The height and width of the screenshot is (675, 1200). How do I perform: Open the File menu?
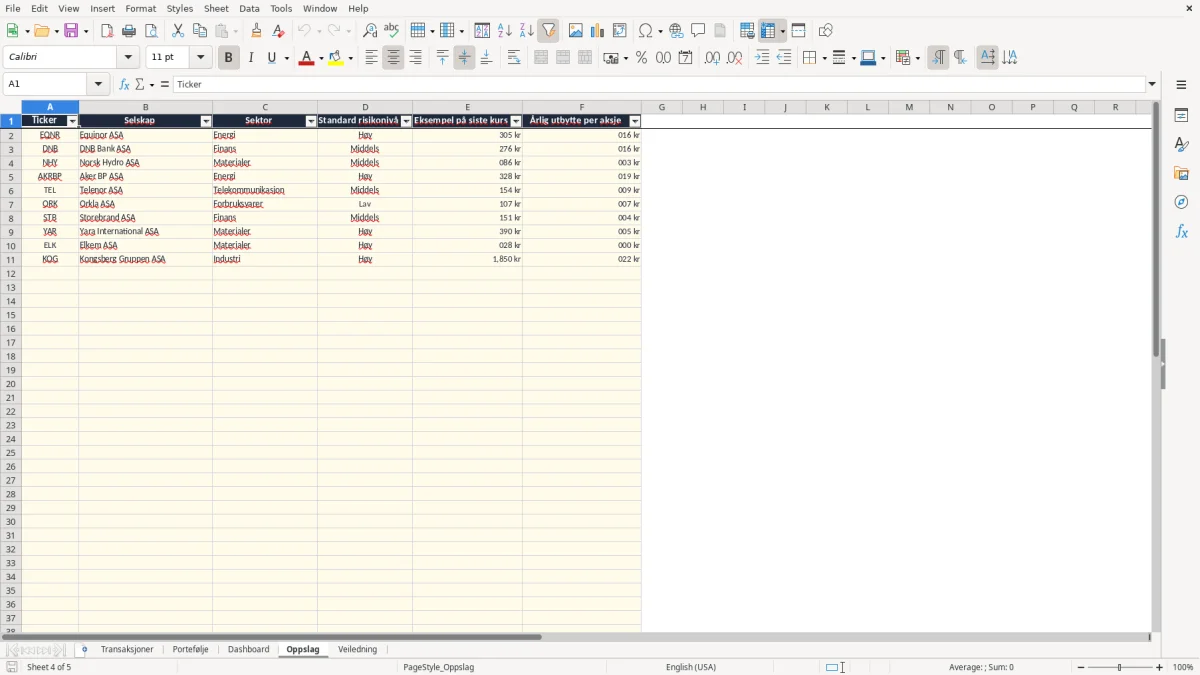pos(13,8)
